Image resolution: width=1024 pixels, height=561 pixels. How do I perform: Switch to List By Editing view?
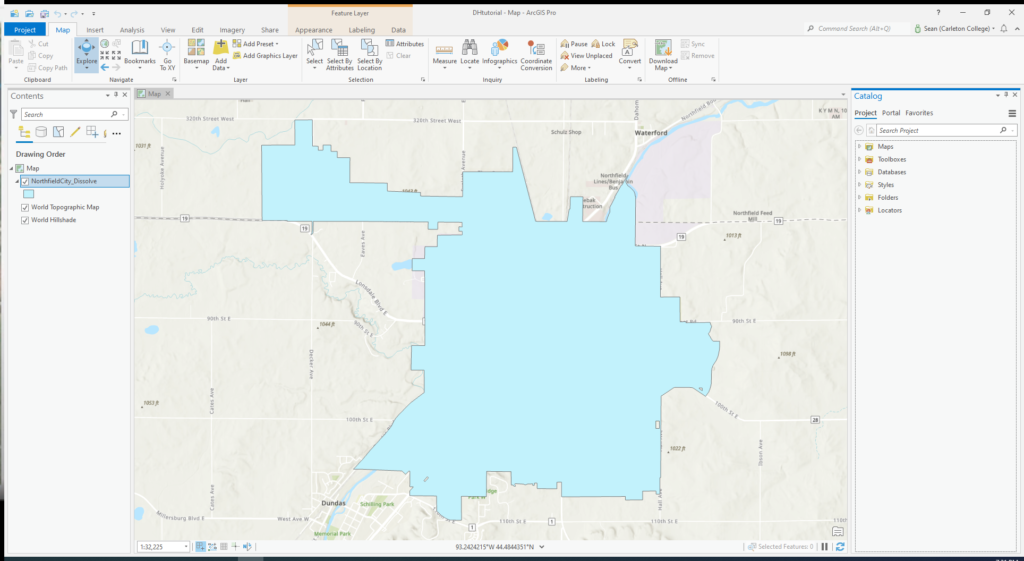tap(75, 132)
